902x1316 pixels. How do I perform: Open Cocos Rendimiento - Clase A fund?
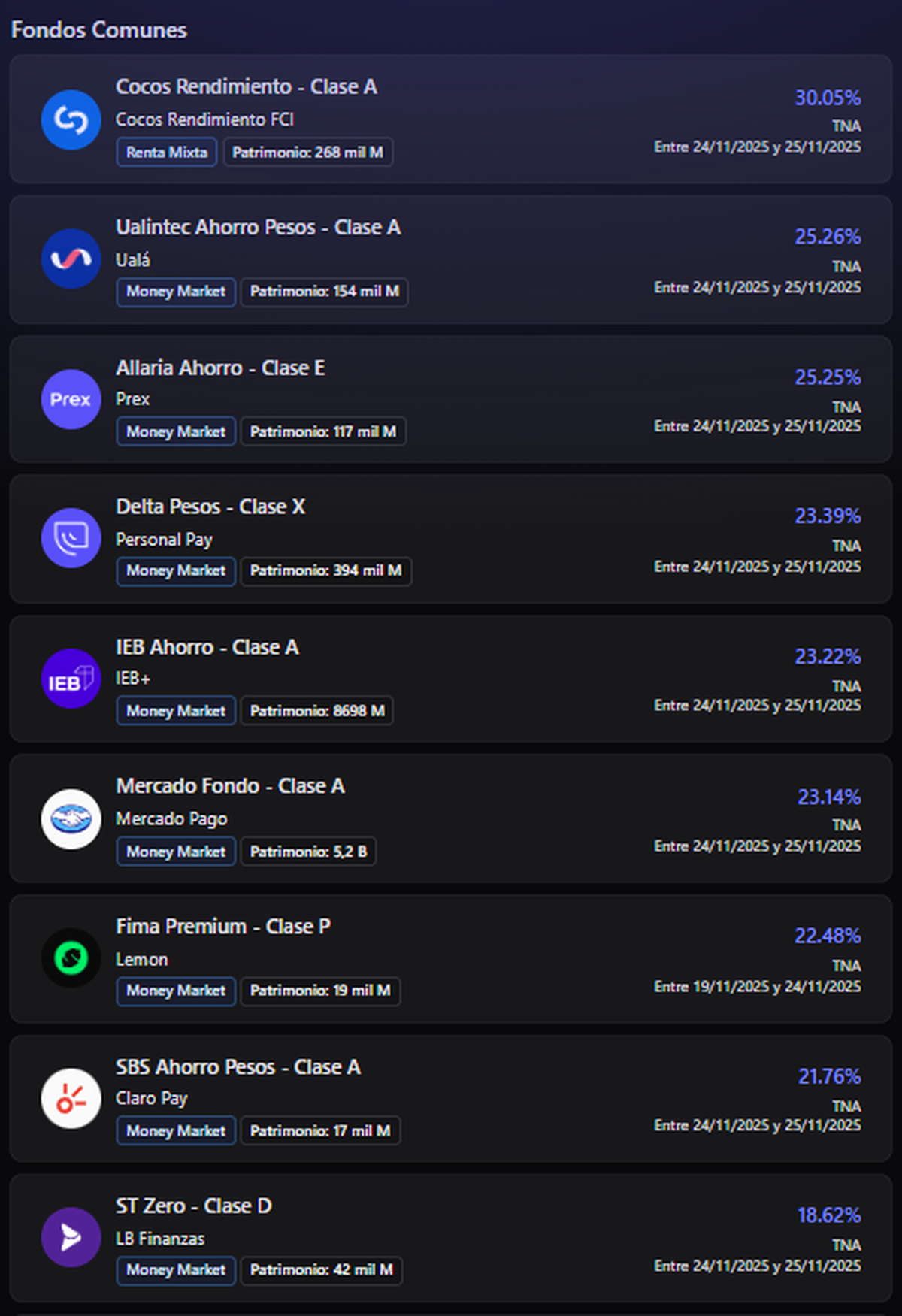(246, 87)
